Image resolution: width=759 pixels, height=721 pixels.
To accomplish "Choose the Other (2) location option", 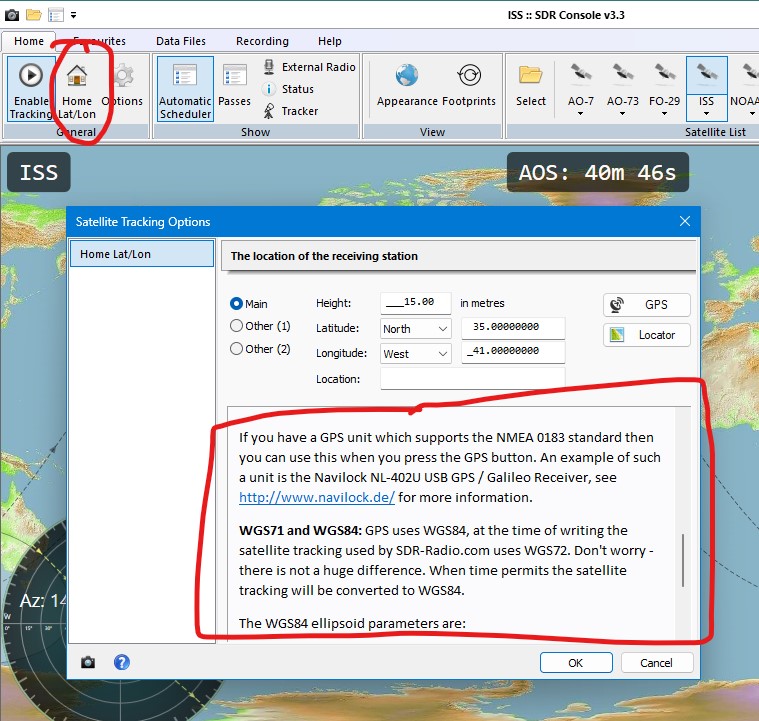I will tap(237, 349).
